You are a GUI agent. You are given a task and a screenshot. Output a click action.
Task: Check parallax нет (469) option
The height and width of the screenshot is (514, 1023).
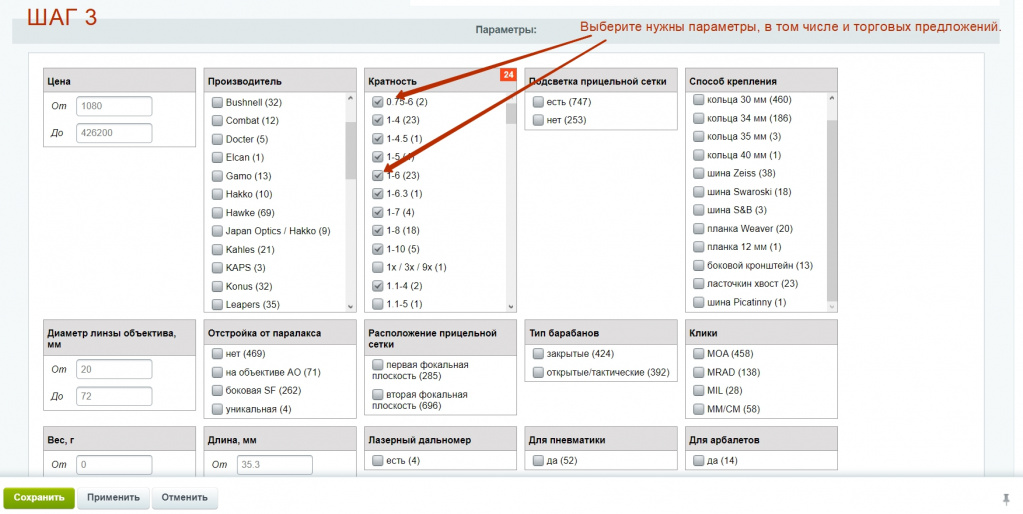click(x=217, y=354)
